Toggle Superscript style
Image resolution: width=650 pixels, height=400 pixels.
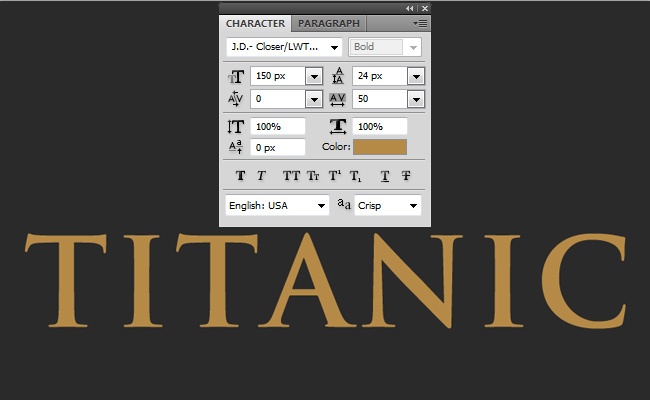tap(335, 176)
